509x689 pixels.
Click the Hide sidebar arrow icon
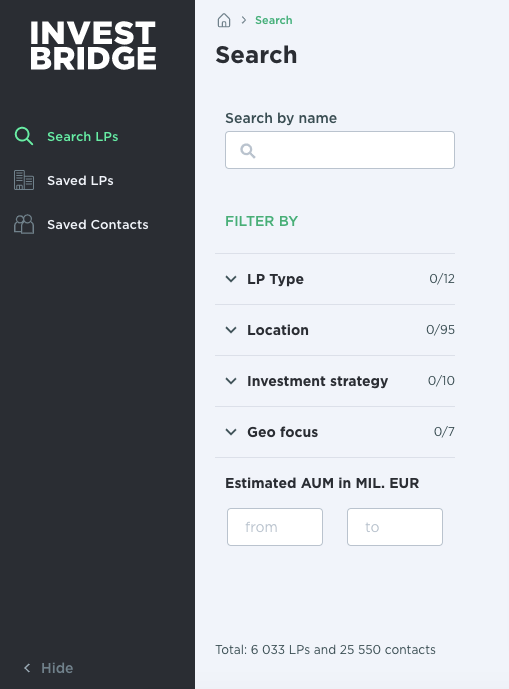point(27,668)
